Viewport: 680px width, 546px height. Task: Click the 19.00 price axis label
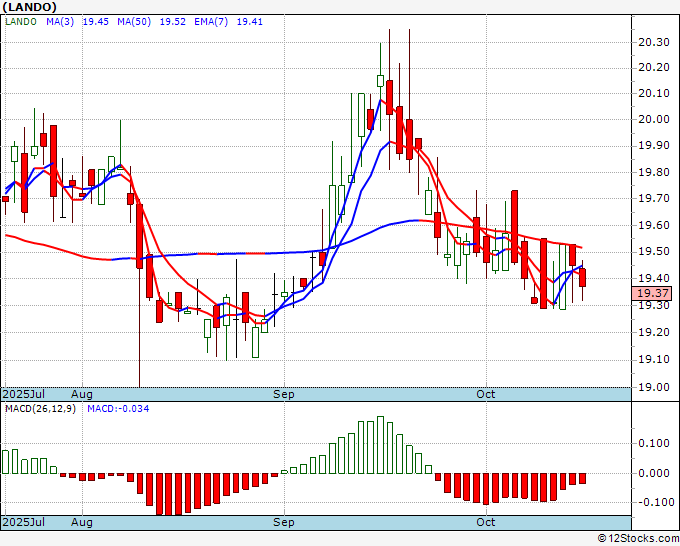(653, 387)
